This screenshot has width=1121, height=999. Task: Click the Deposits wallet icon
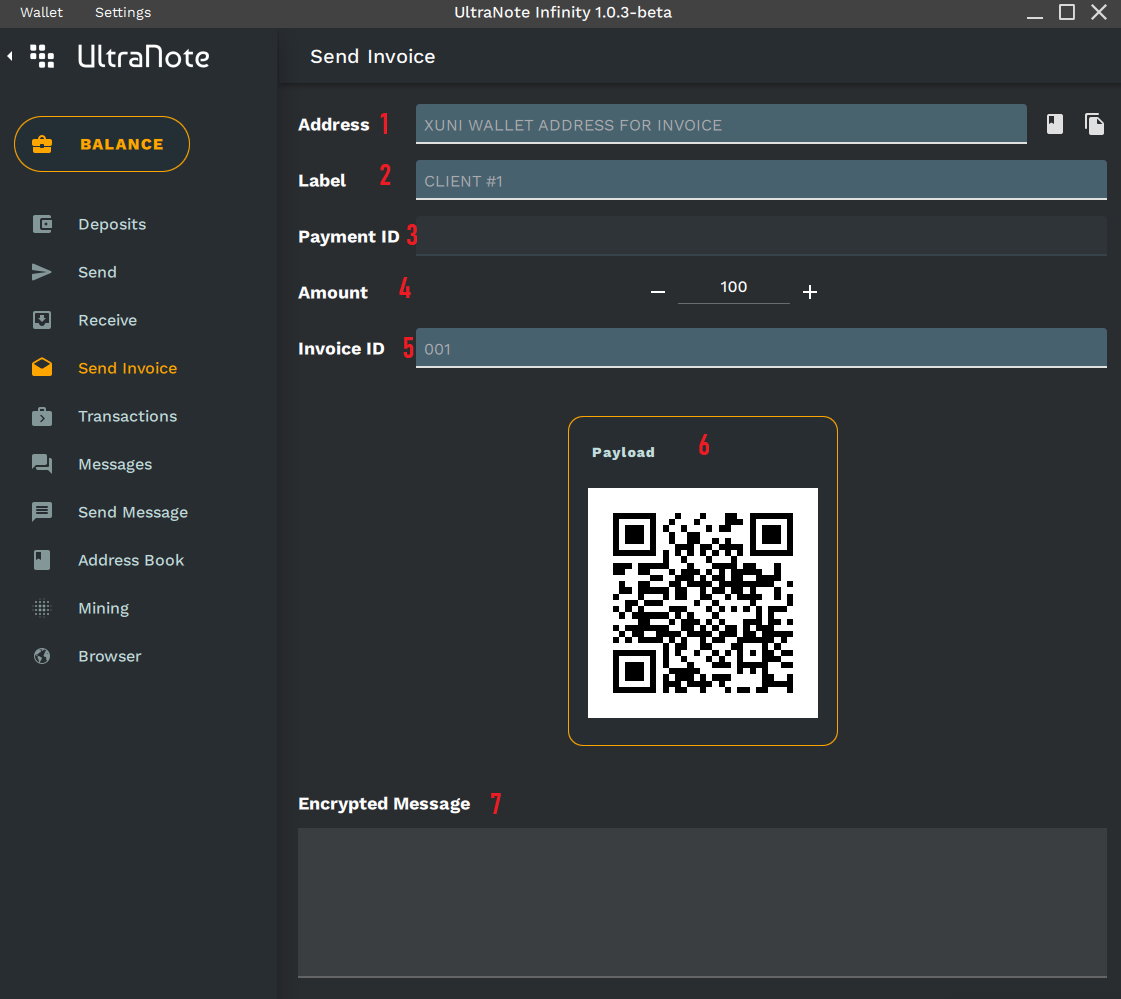coord(42,224)
